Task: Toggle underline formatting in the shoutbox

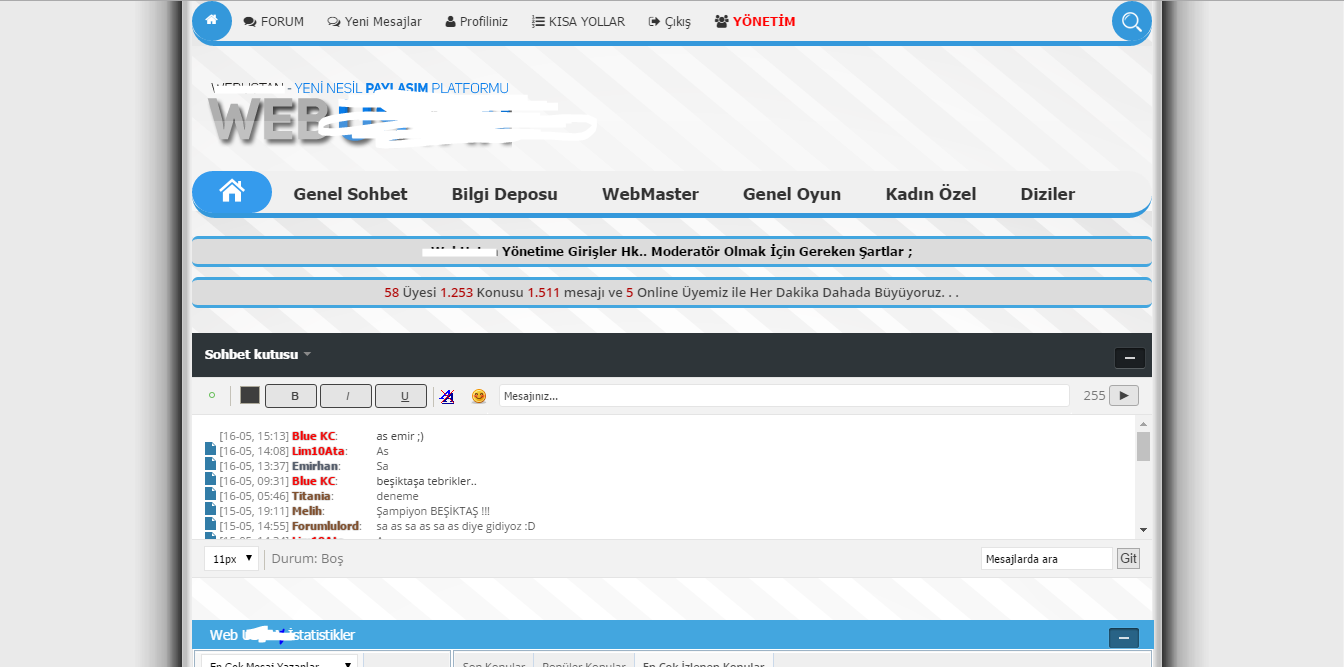Action: pyautogui.click(x=401, y=396)
